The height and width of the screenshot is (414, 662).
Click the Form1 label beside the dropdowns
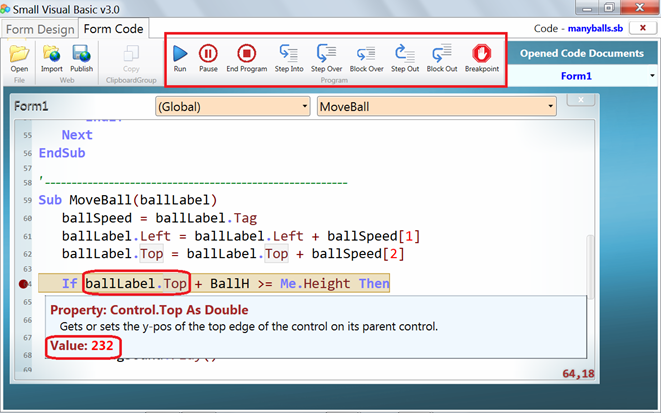31,106
